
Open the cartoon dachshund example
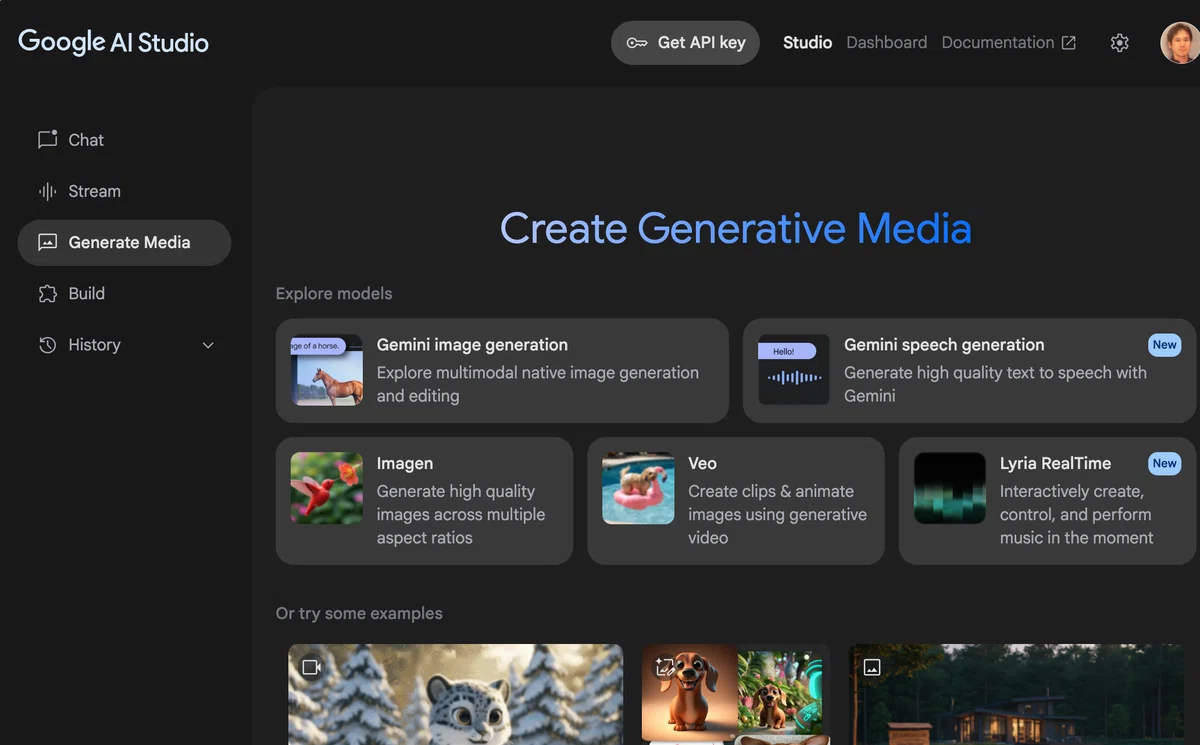[736, 694]
